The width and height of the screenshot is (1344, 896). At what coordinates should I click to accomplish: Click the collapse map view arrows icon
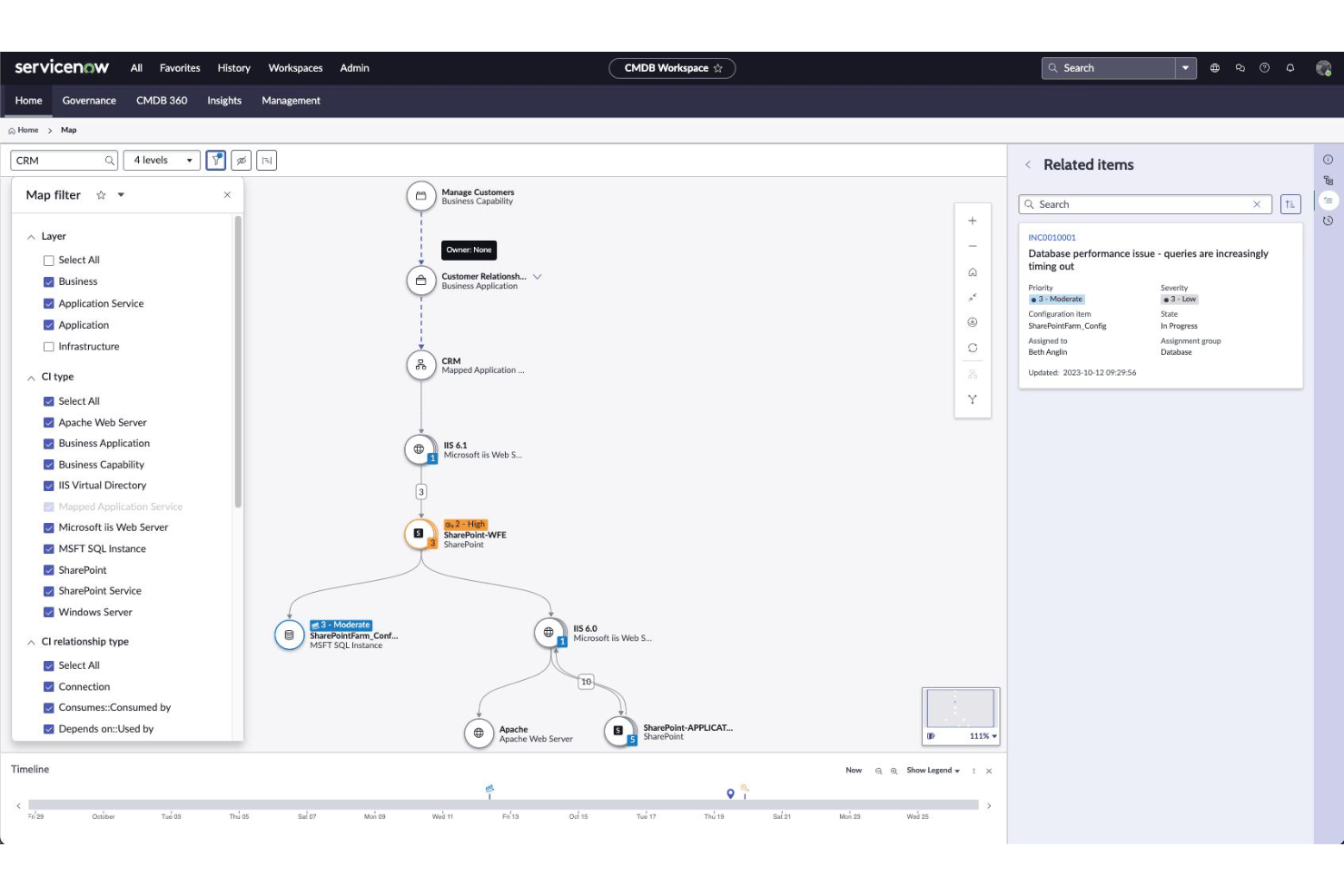pos(973,297)
